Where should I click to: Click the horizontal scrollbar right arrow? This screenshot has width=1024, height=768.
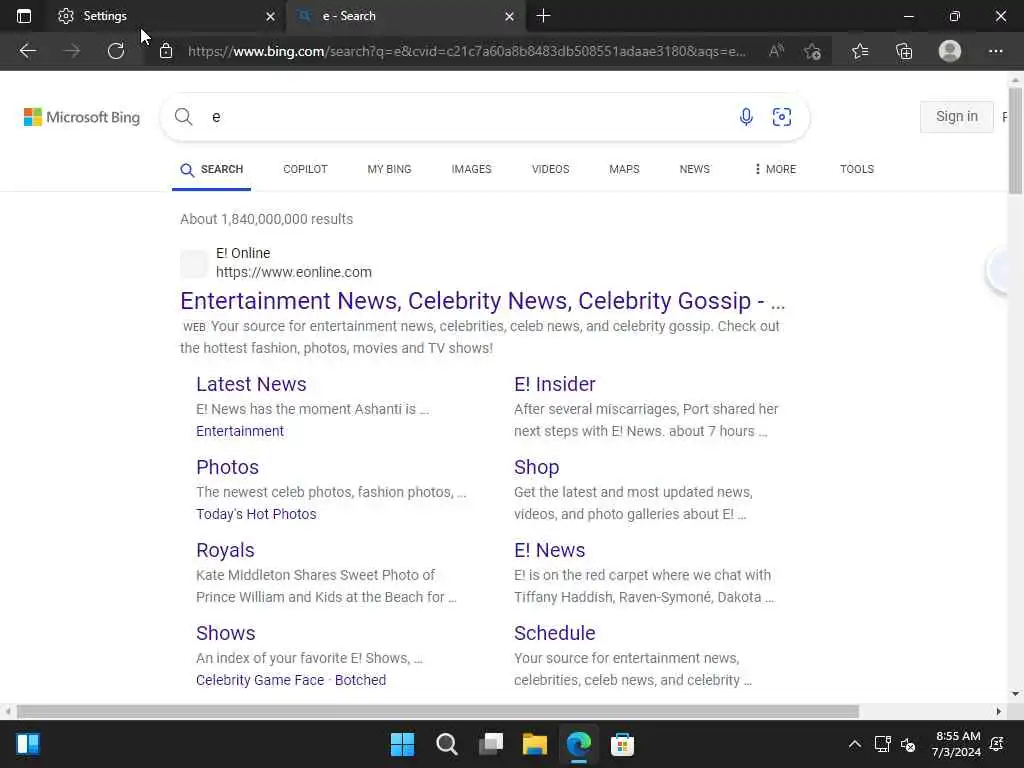point(999,711)
